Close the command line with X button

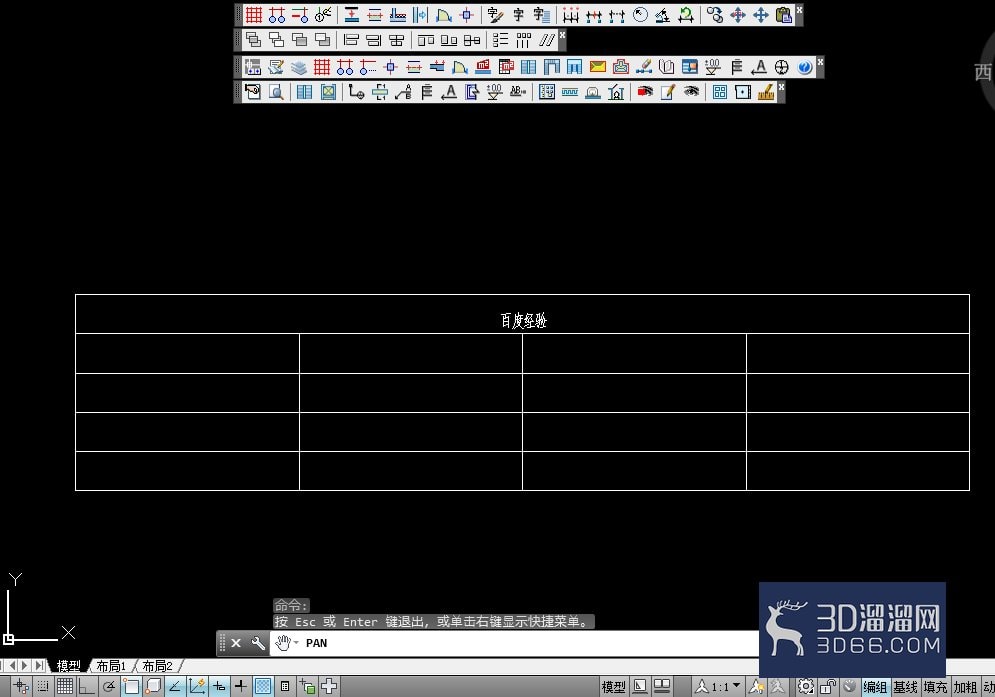(236, 643)
